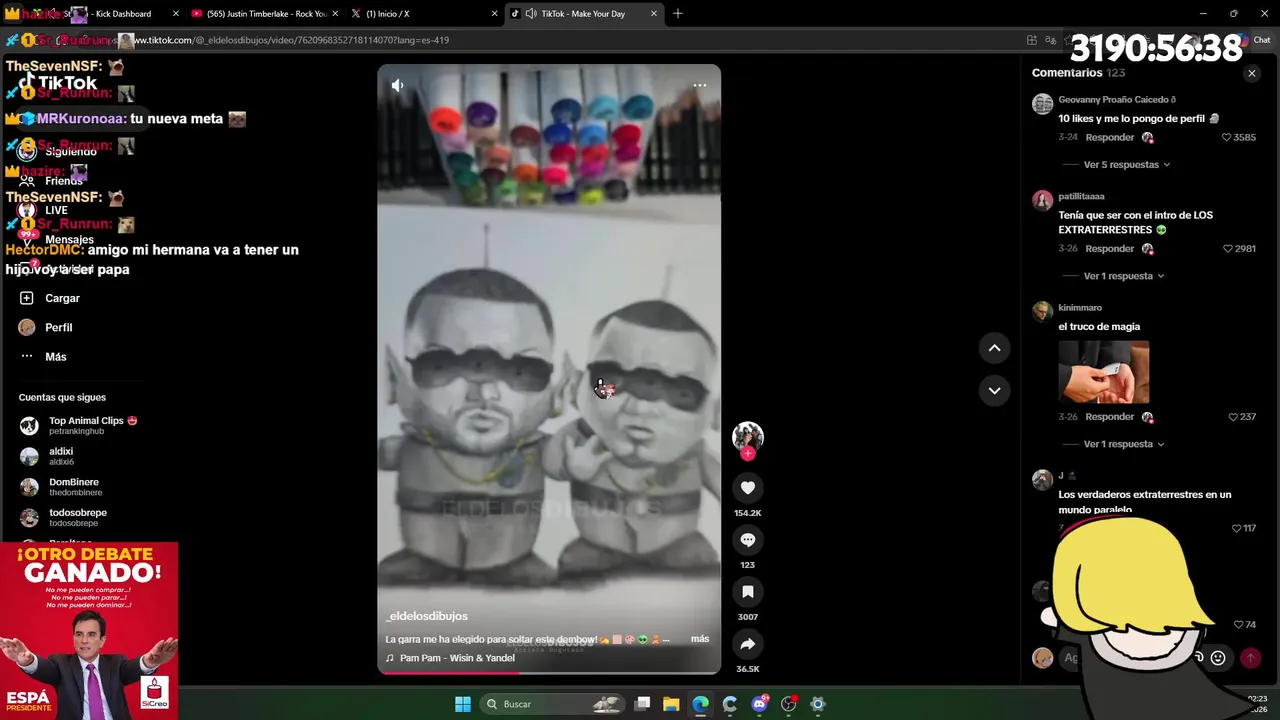Switch to Justin Timberlake YouTube tab
1280x720 pixels.
[263, 14]
